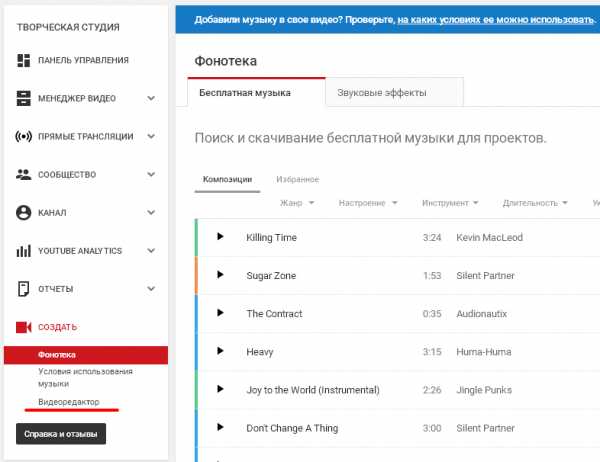Click the 3:24 duration value
Image resolution: width=600 pixels, height=462 pixels.
coord(432,237)
